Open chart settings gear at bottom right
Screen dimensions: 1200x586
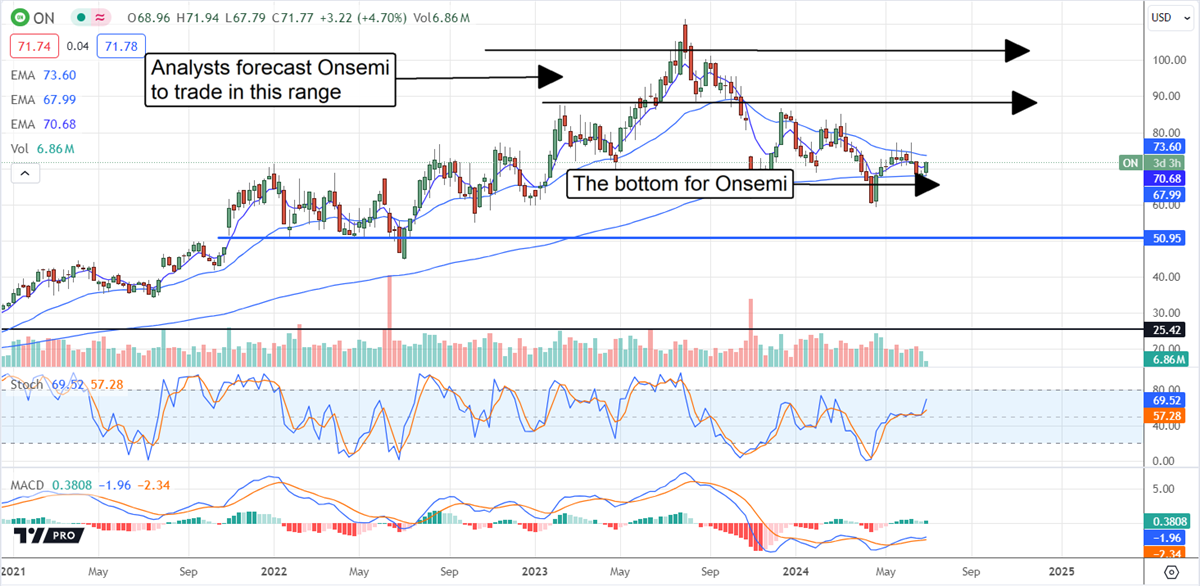click(1172, 572)
